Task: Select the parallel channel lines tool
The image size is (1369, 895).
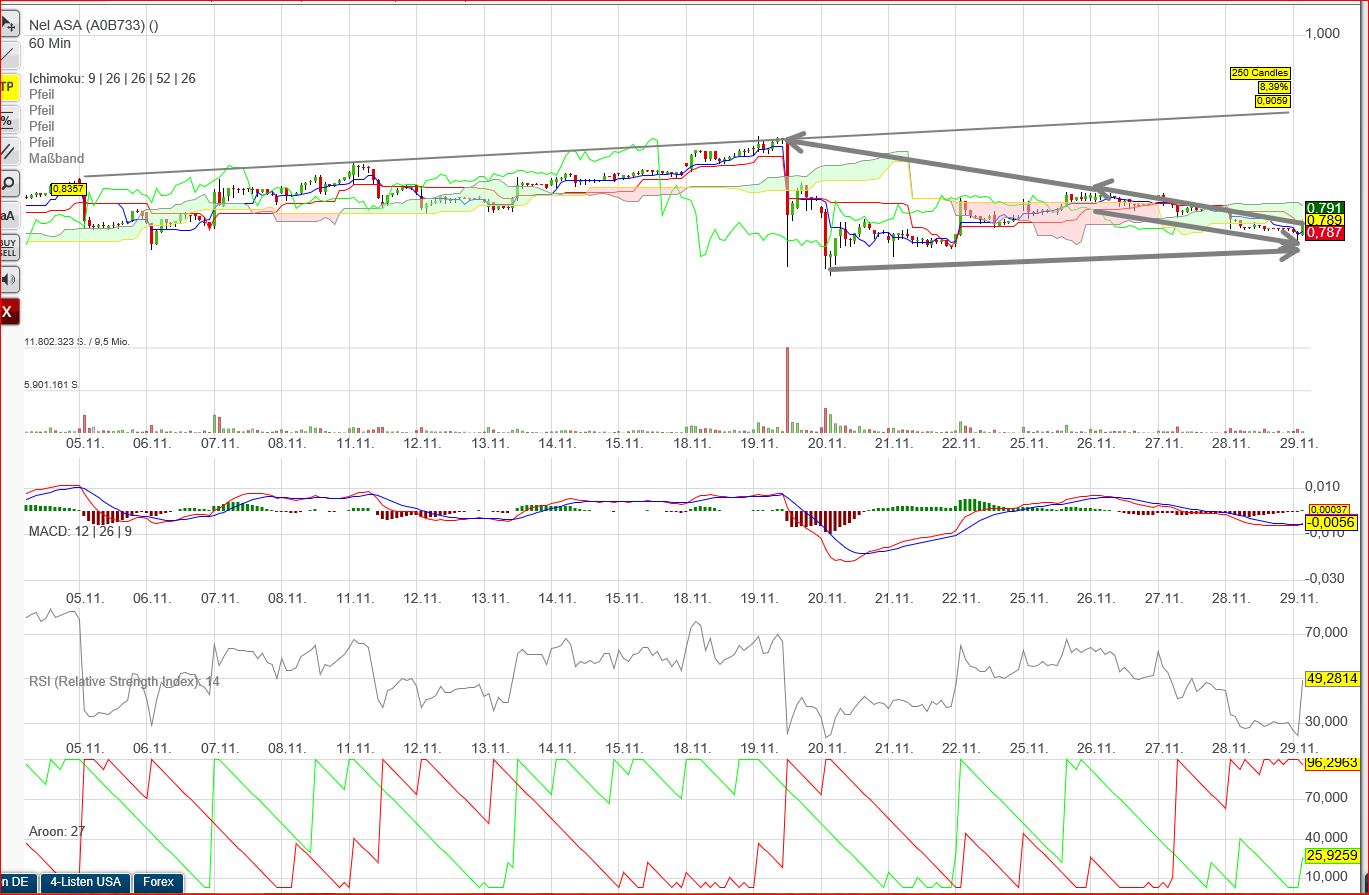Action: pyautogui.click(x=9, y=152)
